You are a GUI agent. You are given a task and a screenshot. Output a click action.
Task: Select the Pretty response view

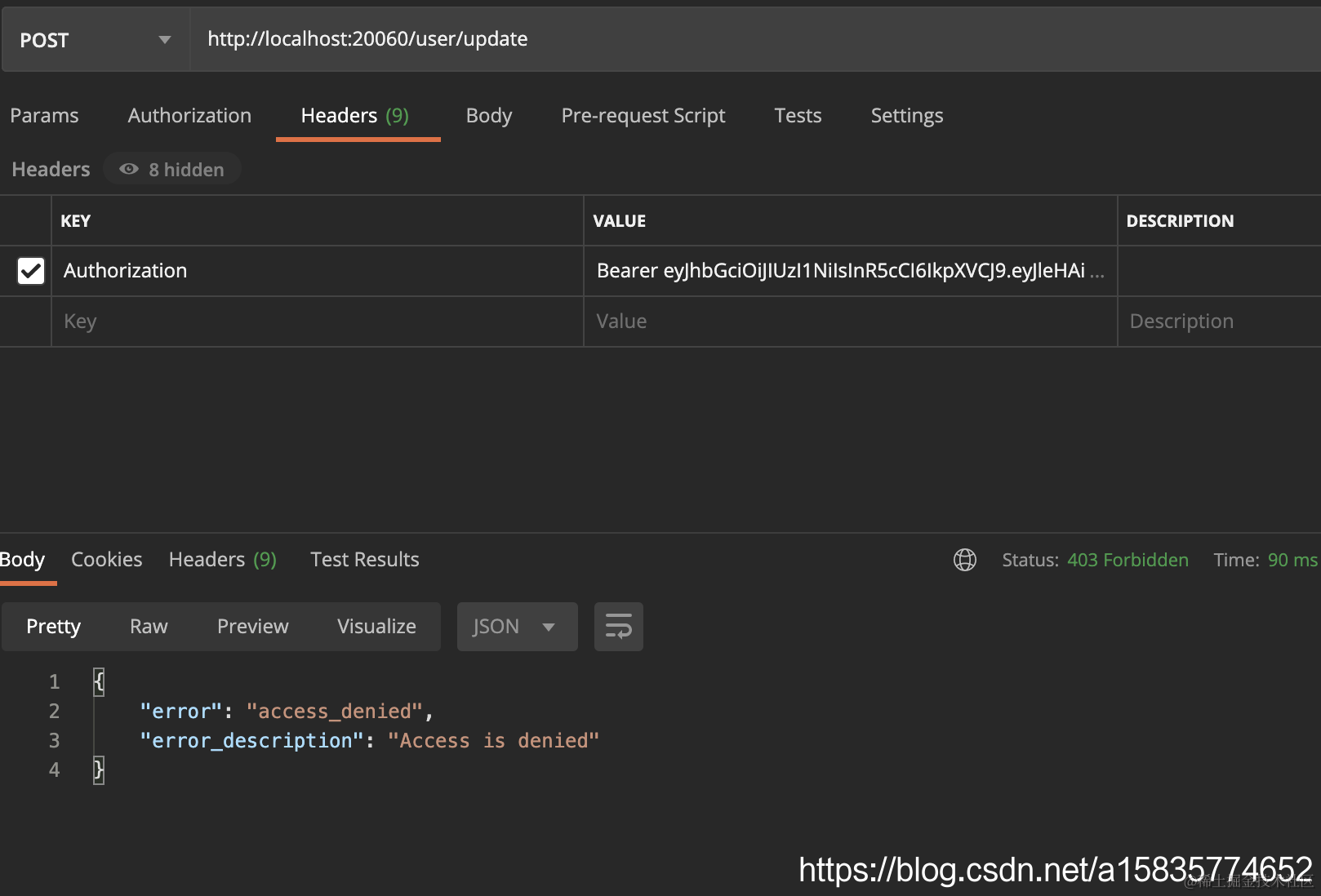click(x=54, y=627)
